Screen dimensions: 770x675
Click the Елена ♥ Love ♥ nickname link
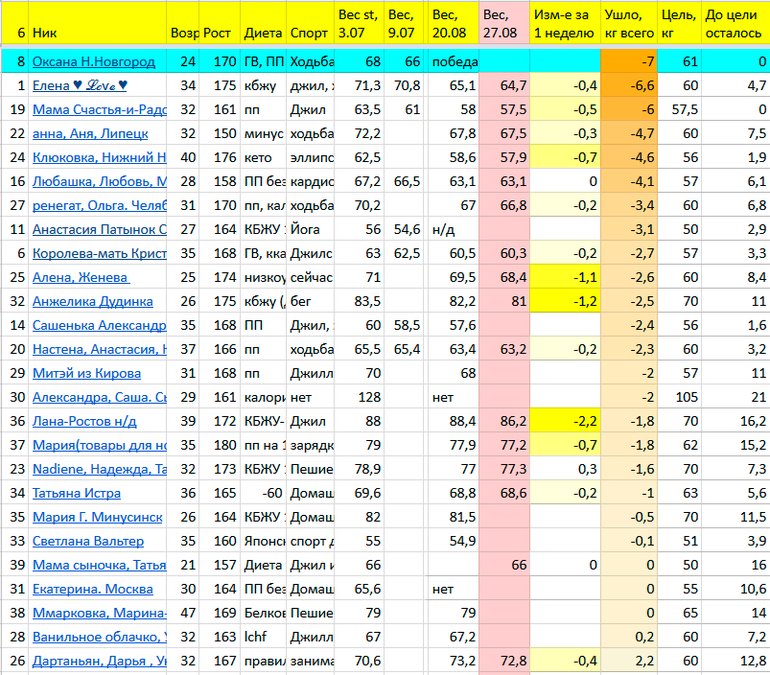coord(80,85)
